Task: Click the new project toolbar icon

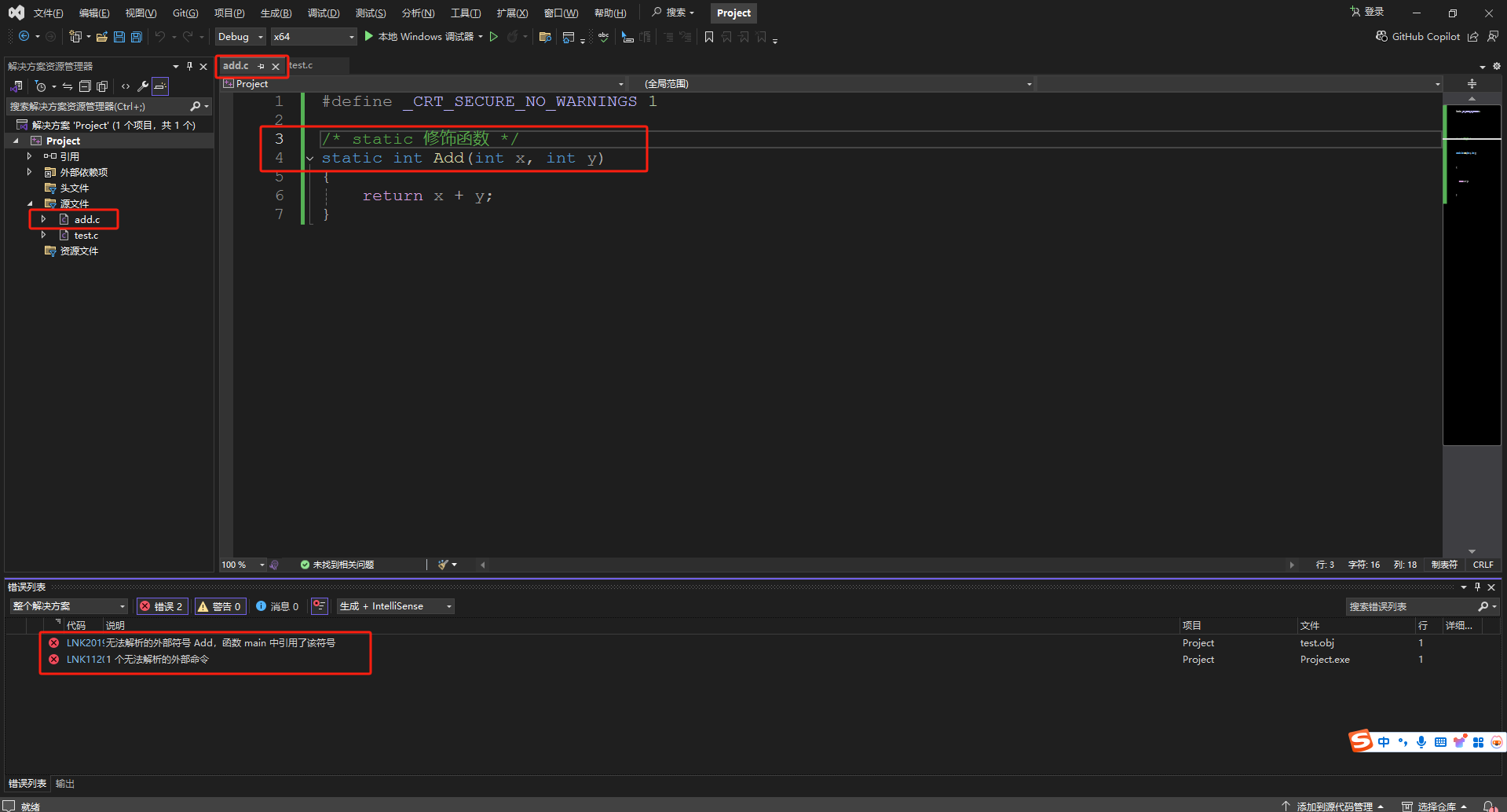Action: pyautogui.click(x=75, y=36)
